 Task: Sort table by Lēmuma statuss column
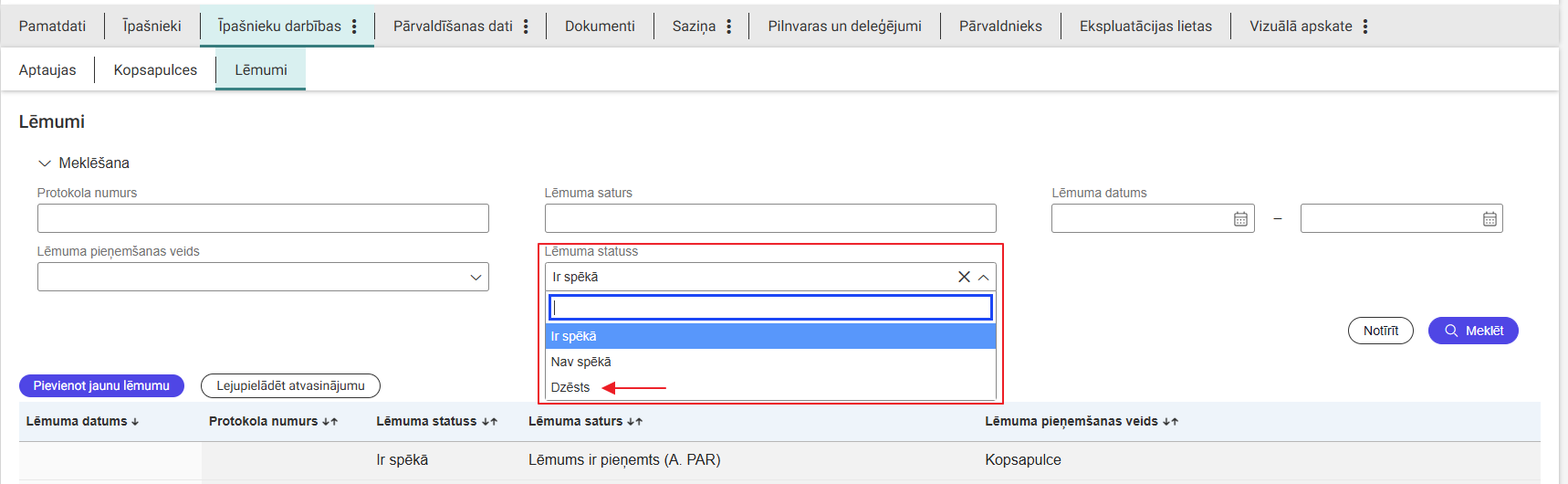(x=490, y=422)
